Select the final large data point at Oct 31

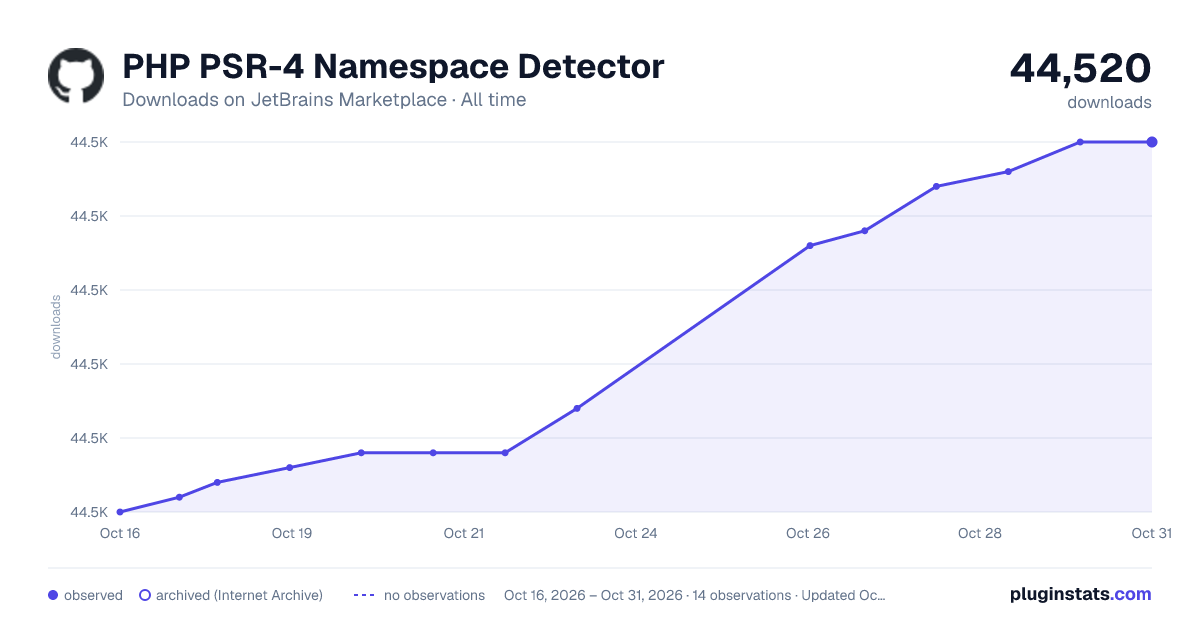(x=1152, y=142)
